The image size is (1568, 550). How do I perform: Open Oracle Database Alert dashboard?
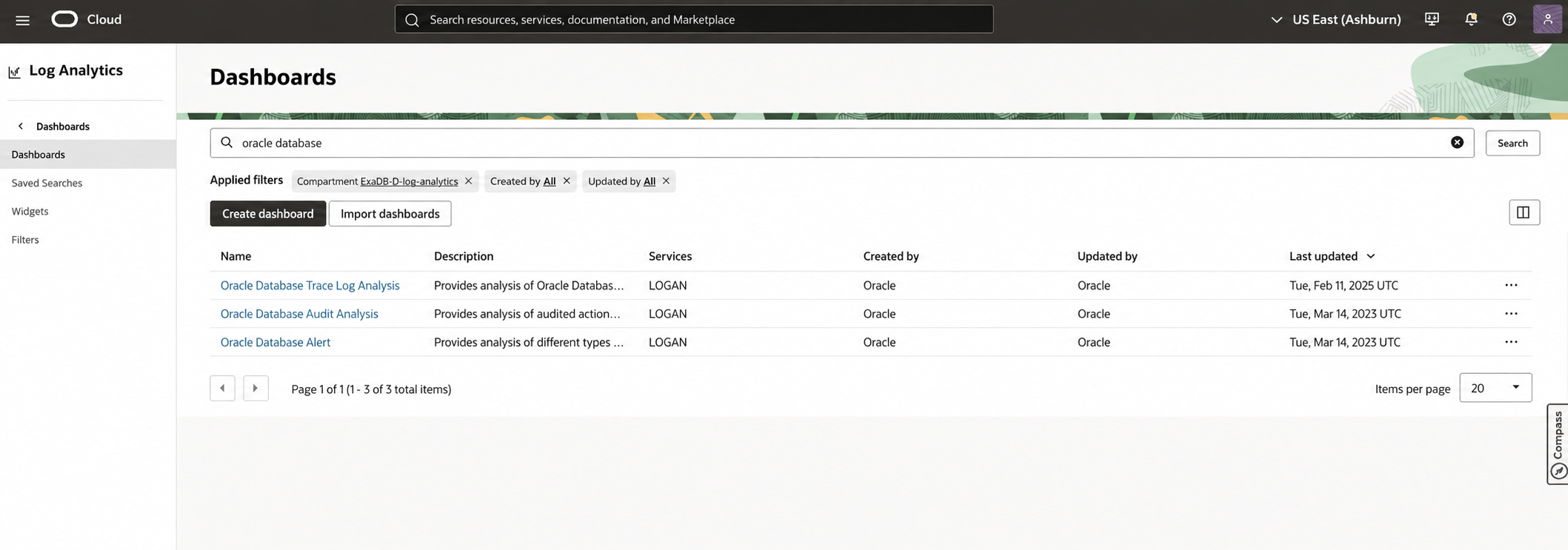point(275,342)
